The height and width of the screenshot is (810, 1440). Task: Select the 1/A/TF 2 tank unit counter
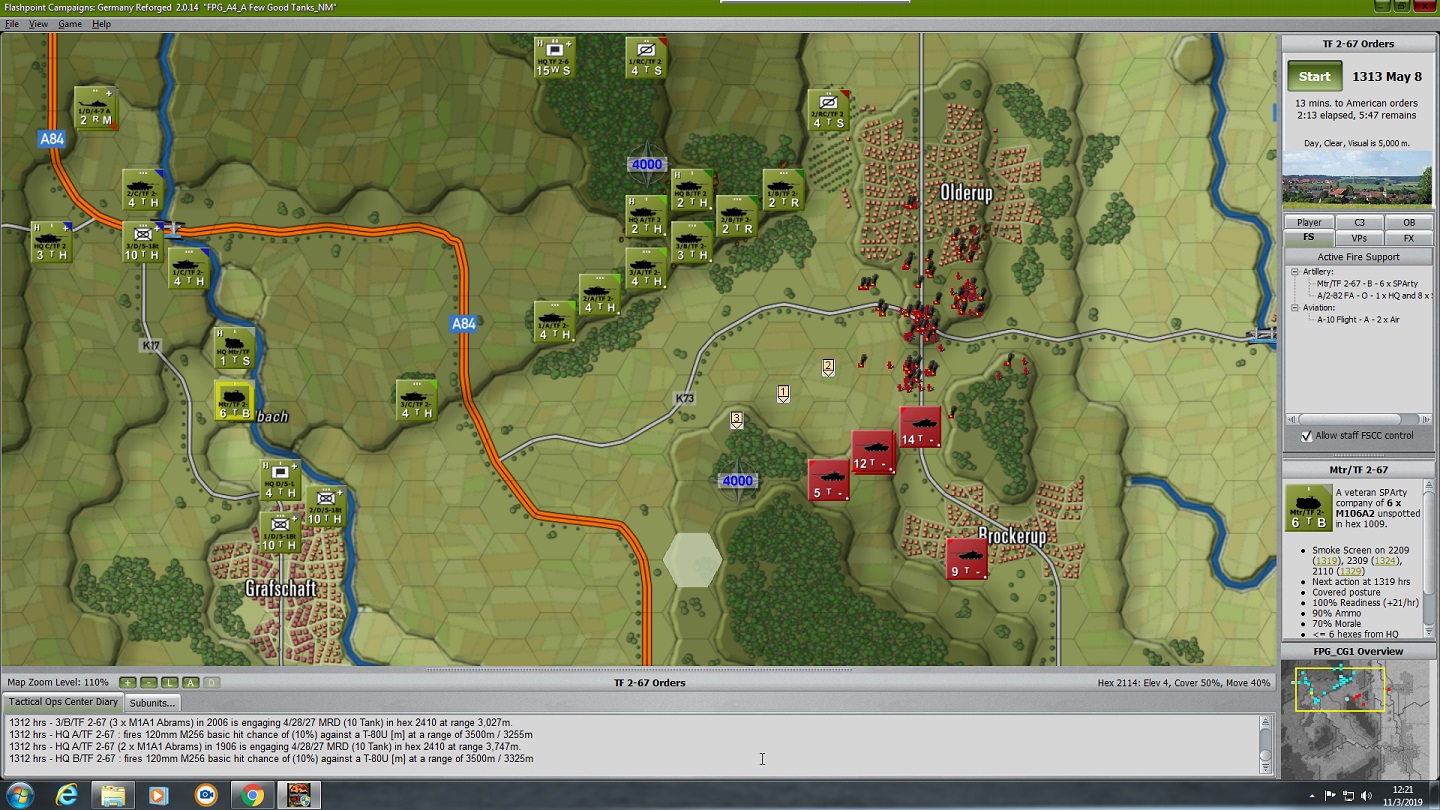point(554,321)
